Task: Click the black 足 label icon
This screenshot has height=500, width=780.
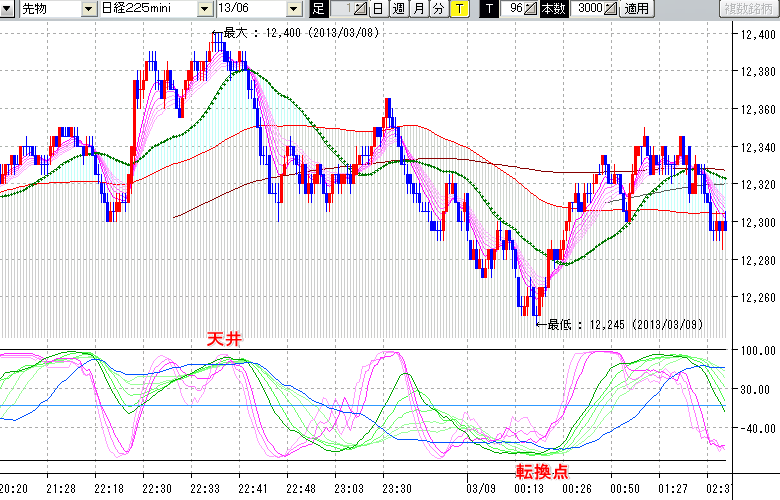Action: 318,9
